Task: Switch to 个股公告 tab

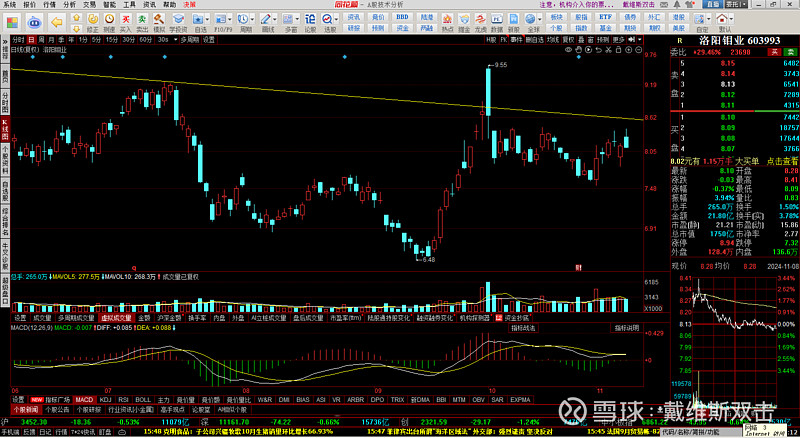Action: [x=57, y=409]
